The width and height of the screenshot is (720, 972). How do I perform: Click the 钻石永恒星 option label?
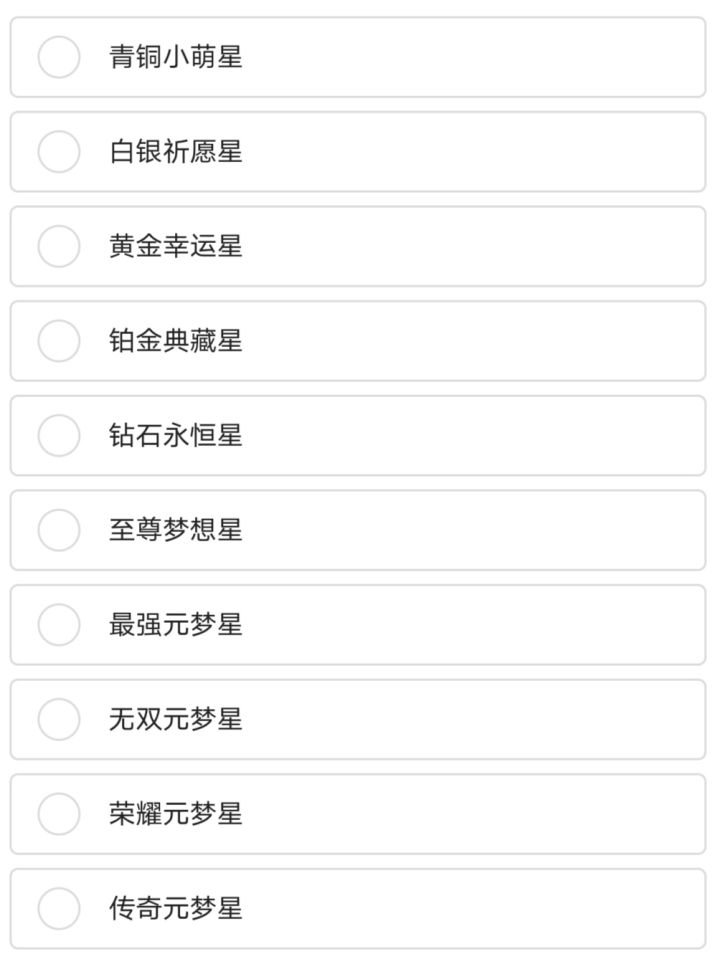(x=176, y=435)
